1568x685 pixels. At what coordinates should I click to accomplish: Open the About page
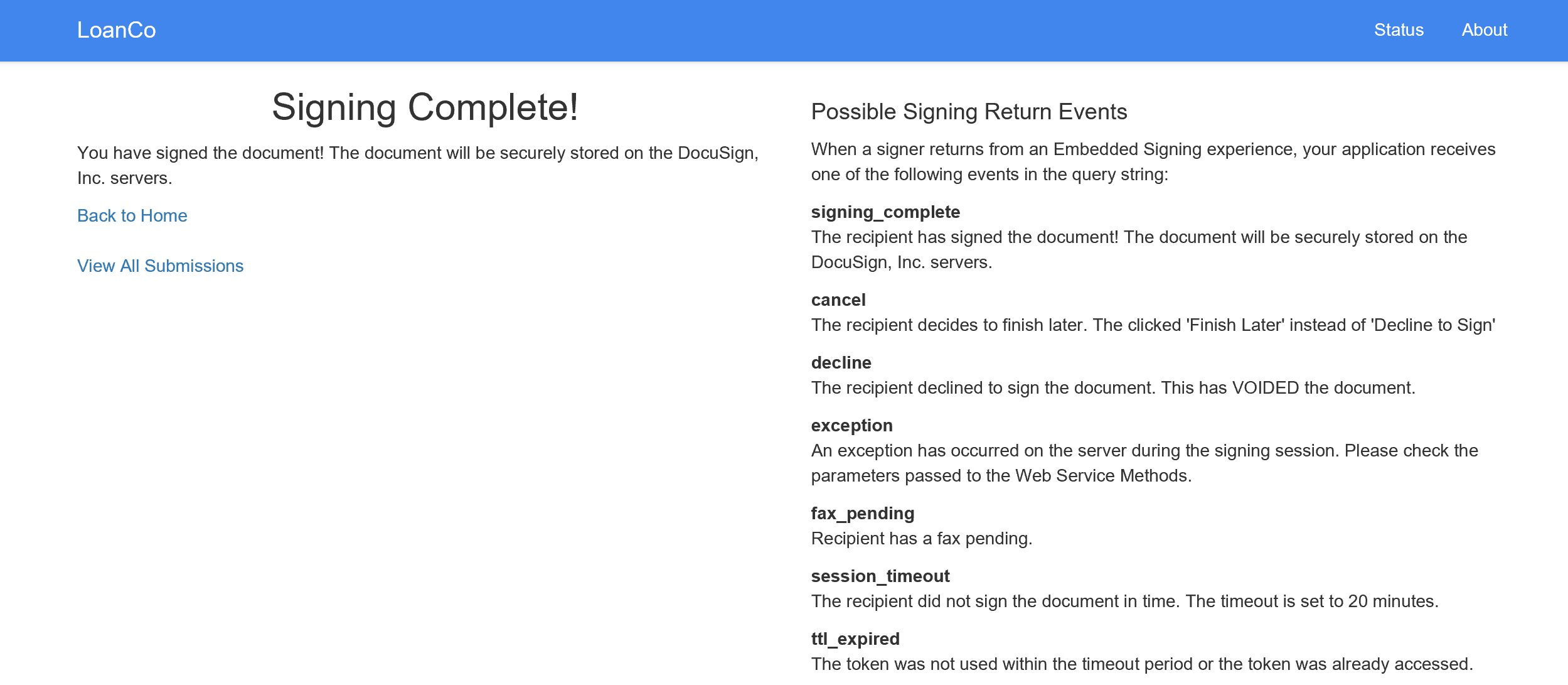1484,30
